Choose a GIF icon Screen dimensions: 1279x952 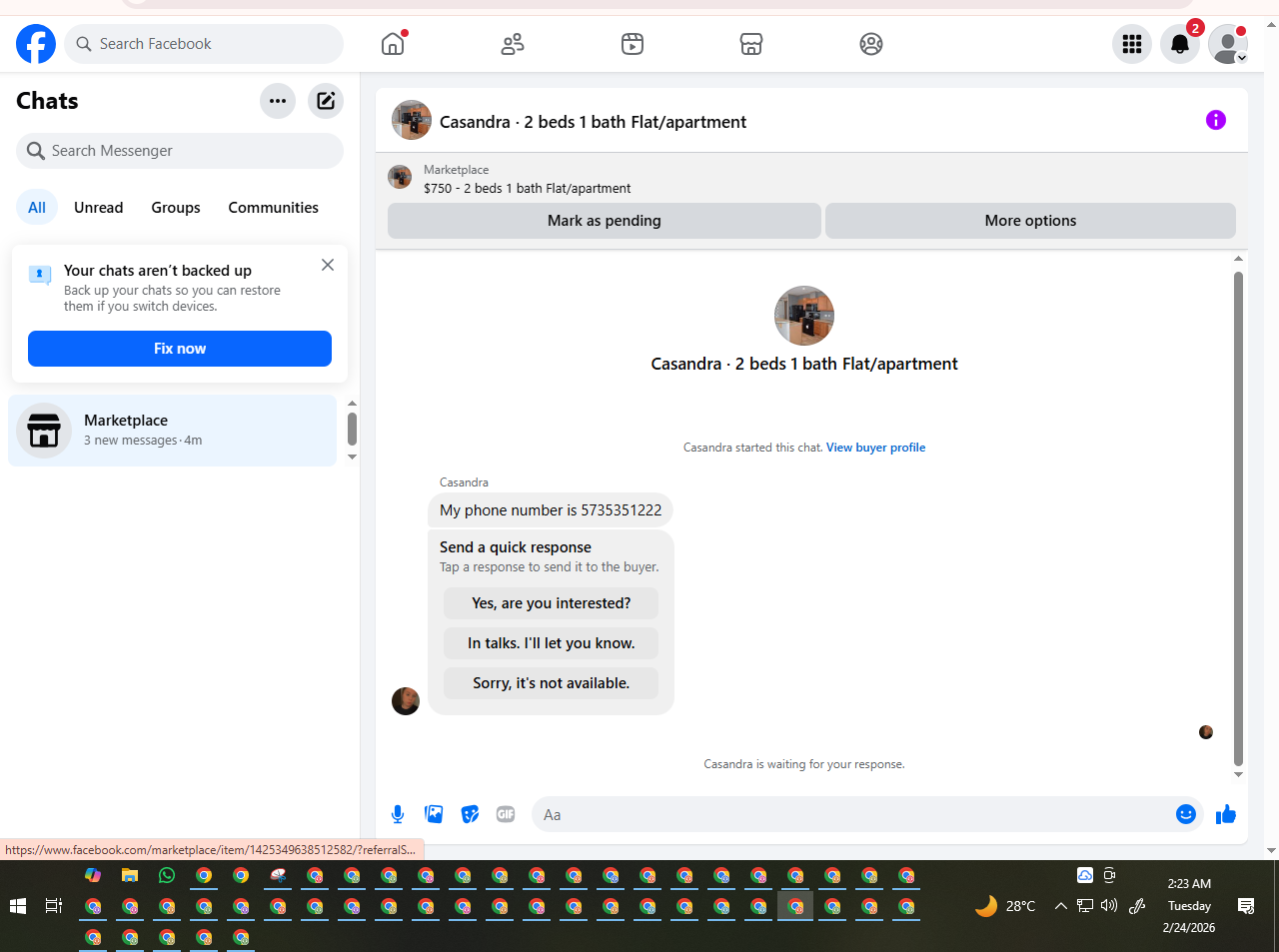pyautogui.click(x=506, y=814)
